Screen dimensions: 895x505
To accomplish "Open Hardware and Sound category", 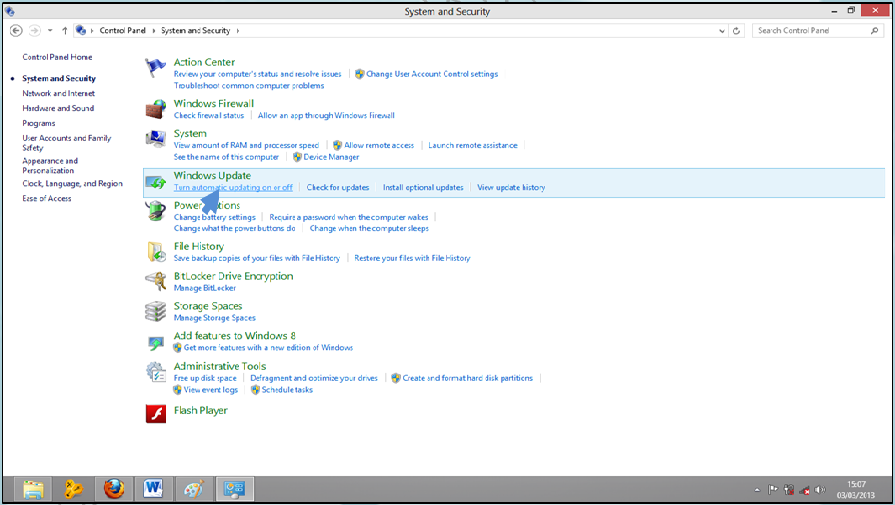I will [x=58, y=108].
